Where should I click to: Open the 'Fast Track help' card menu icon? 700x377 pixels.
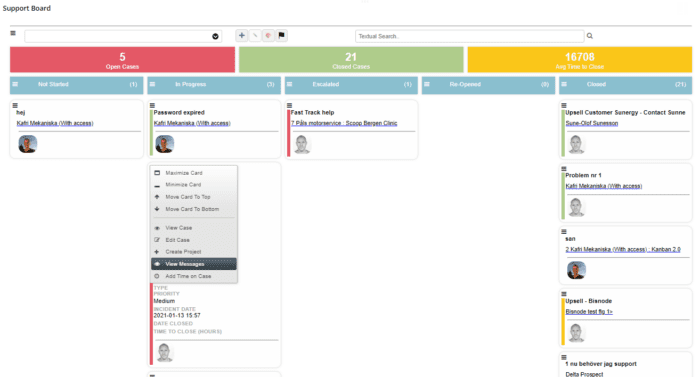289,105
